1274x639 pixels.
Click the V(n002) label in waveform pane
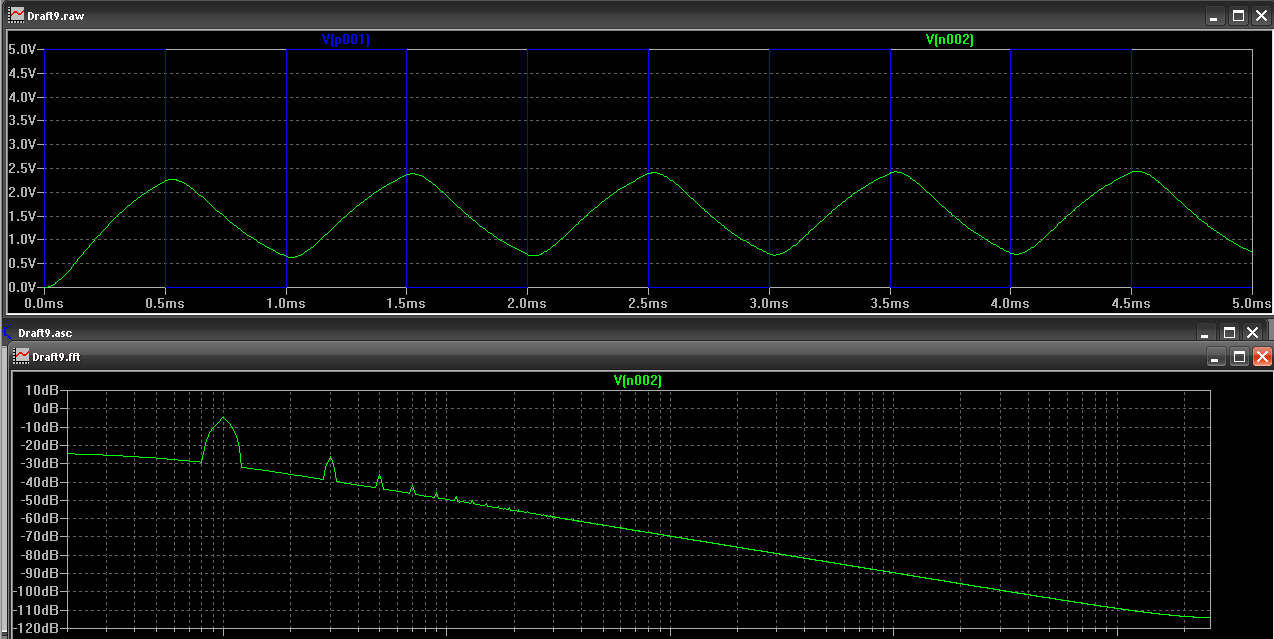point(949,40)
